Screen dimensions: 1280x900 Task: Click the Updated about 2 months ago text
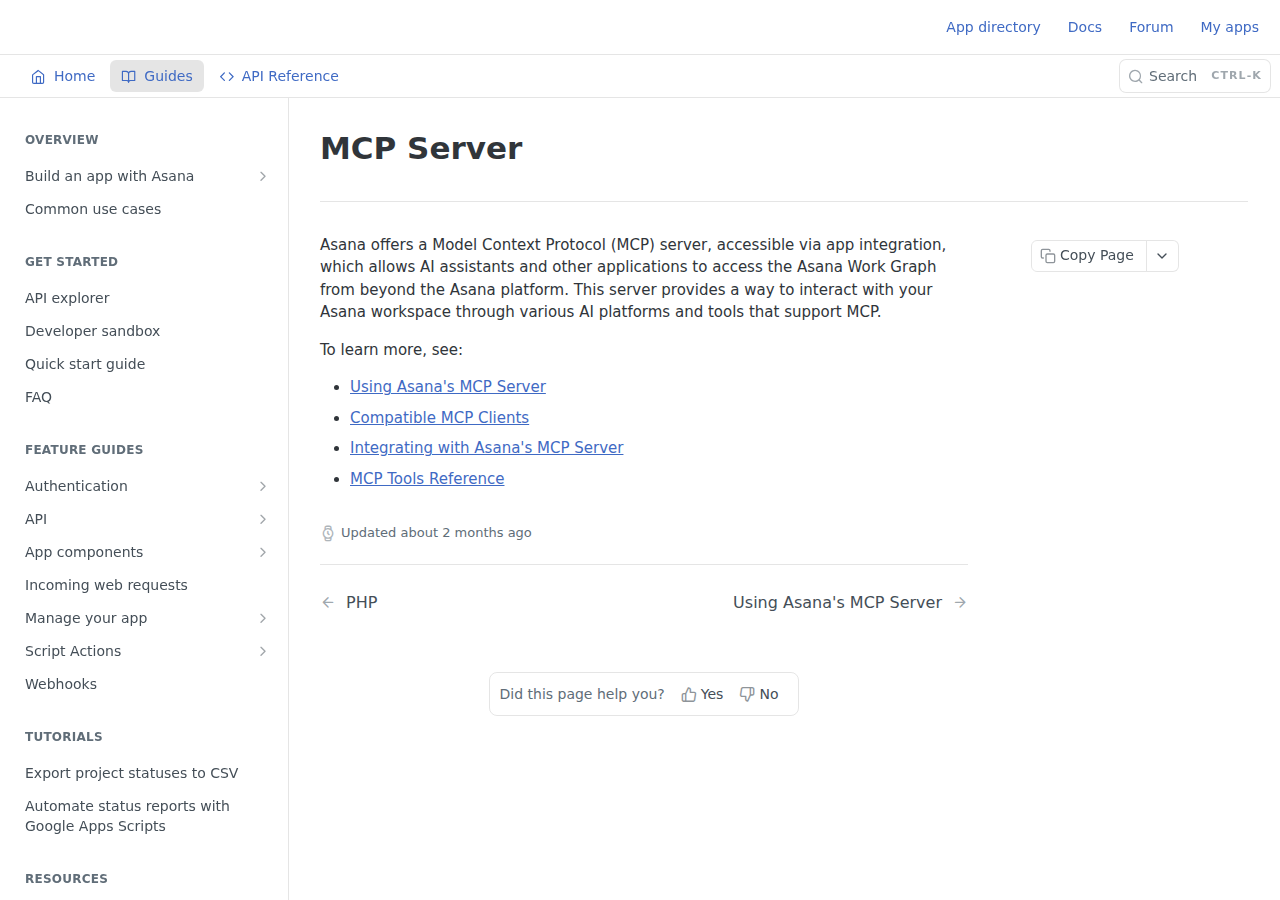[x=436, y=533]
